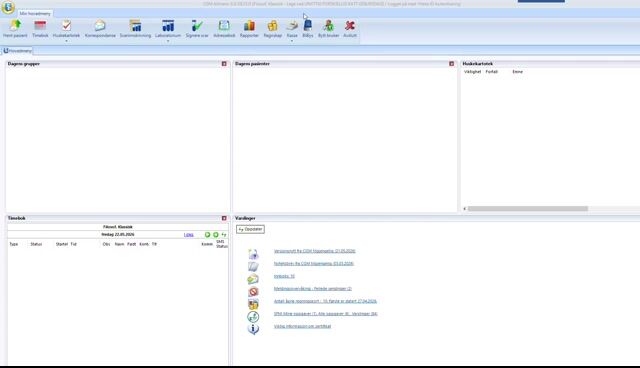This screenshot has width=640, height=368.
Task: Close the Dagens pasienter panel
Action: coord(451,64)
